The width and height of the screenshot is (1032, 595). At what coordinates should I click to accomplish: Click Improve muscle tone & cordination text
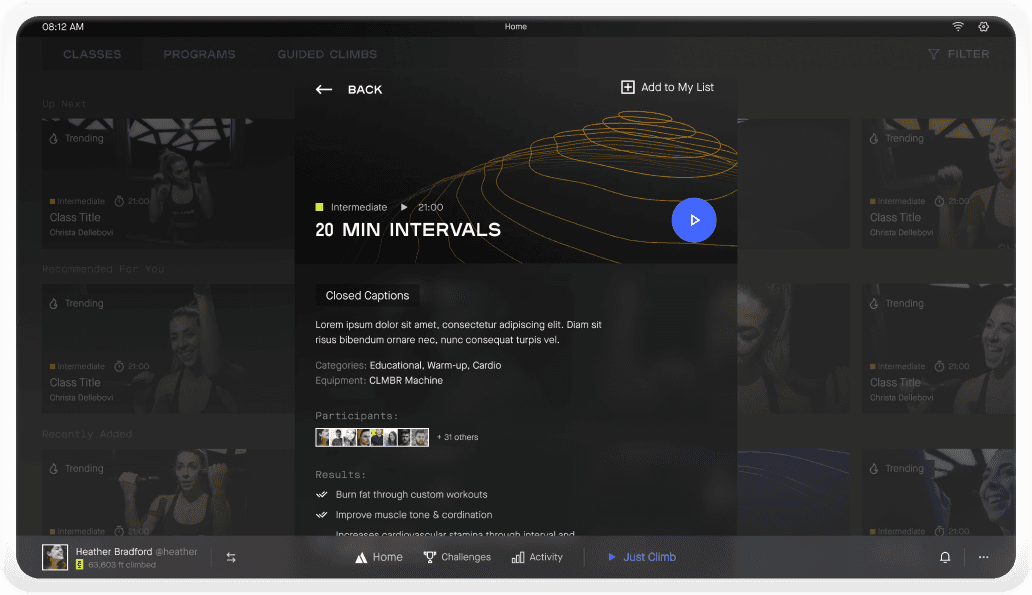[414, 515]
